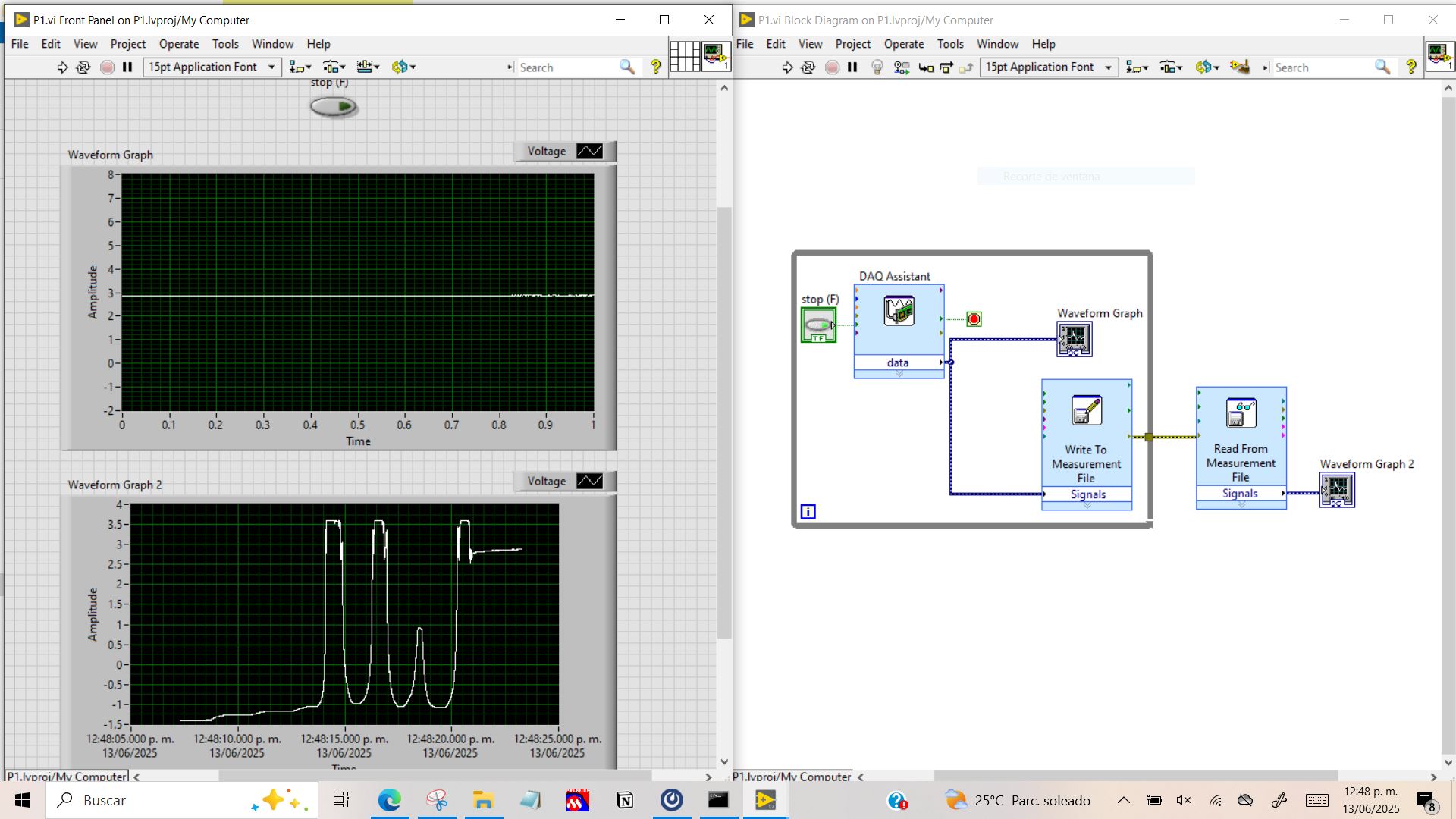Expand the DAQ Assistant bottom chevron

point(899,374)
